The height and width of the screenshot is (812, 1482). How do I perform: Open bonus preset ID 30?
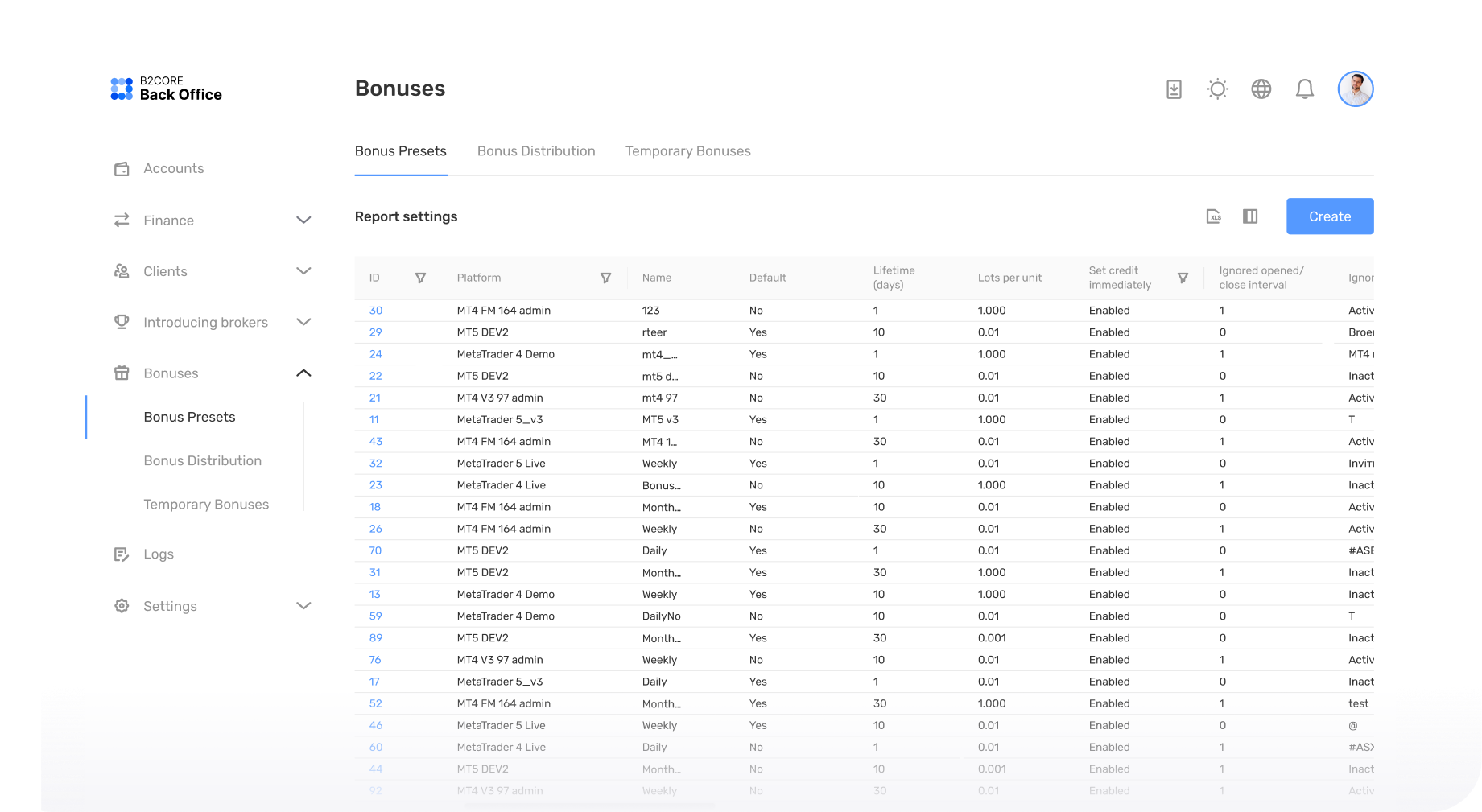pyautogui.click(x=376, y=311)
